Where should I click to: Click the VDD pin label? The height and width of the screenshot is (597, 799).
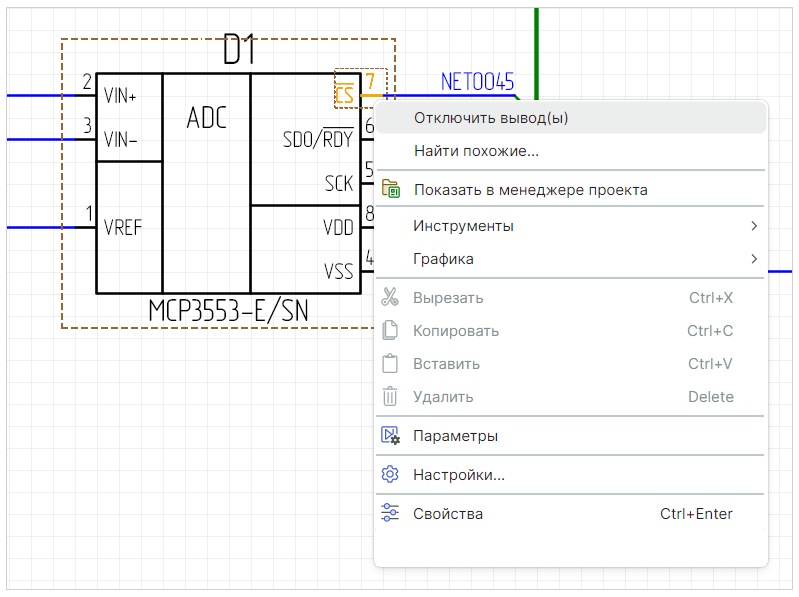(338, 227)
